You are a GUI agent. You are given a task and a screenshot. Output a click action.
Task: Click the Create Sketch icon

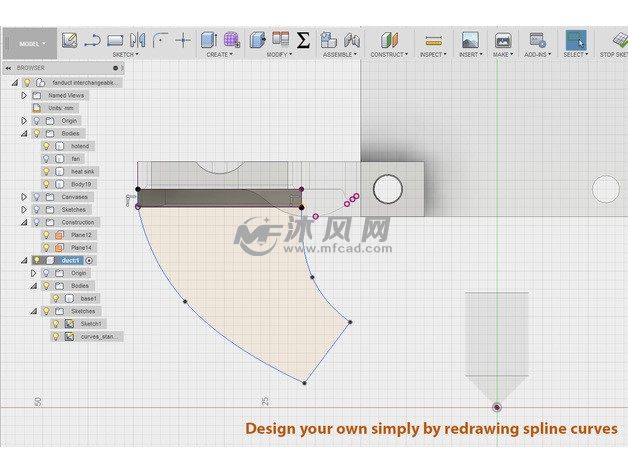coord(69,40)
